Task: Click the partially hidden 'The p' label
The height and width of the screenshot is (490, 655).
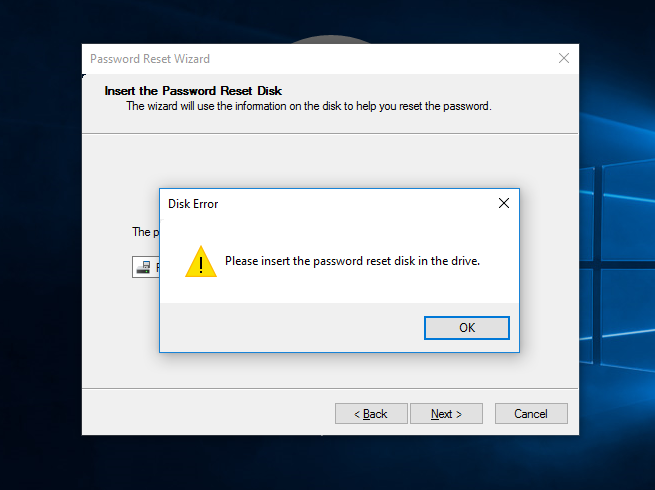Action: pos(141,232)
